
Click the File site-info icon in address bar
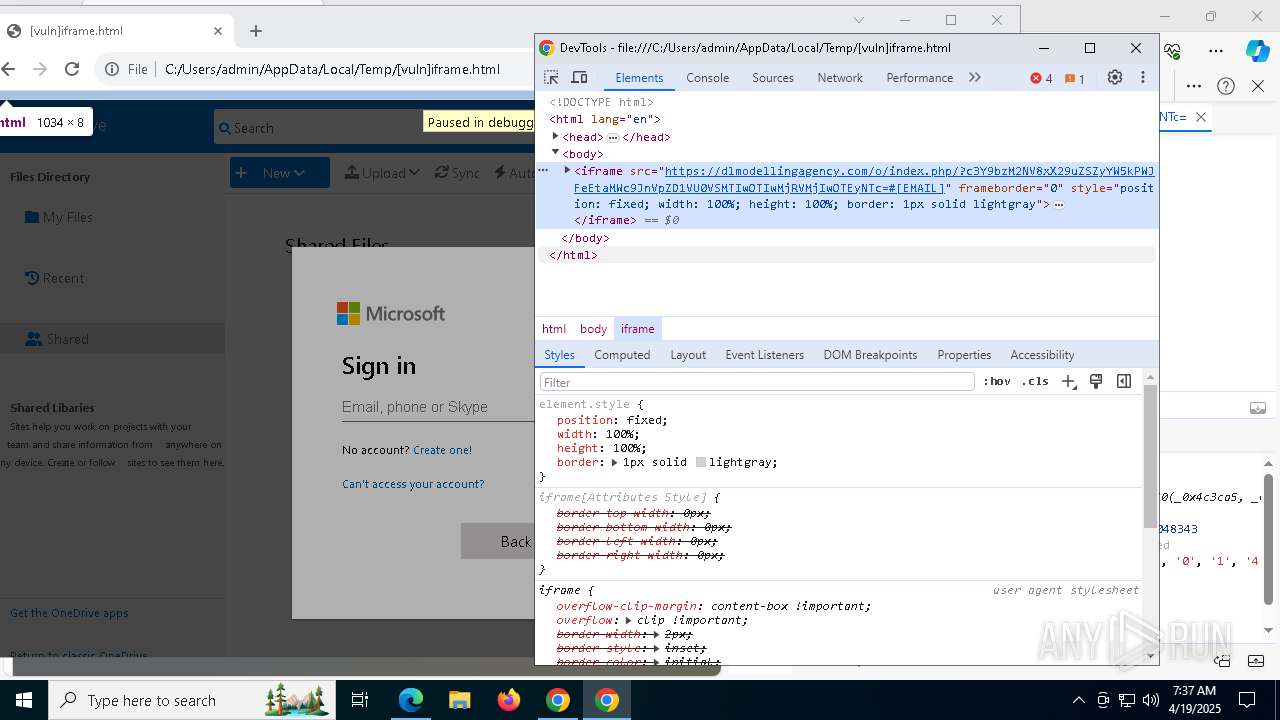click(x=127, y=69)
